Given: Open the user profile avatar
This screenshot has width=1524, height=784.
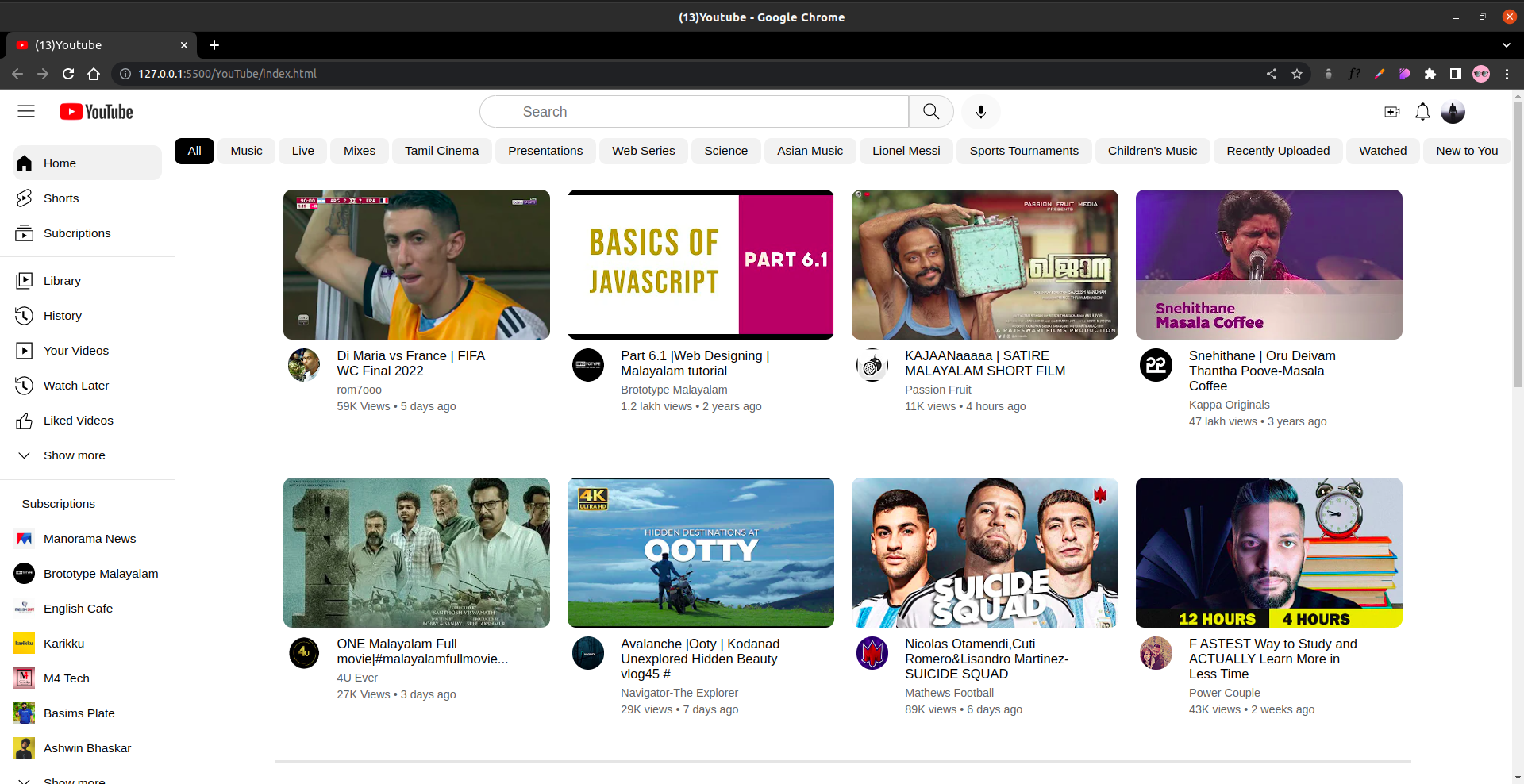Looking at the screenshot, I should tap(1453, 112).
